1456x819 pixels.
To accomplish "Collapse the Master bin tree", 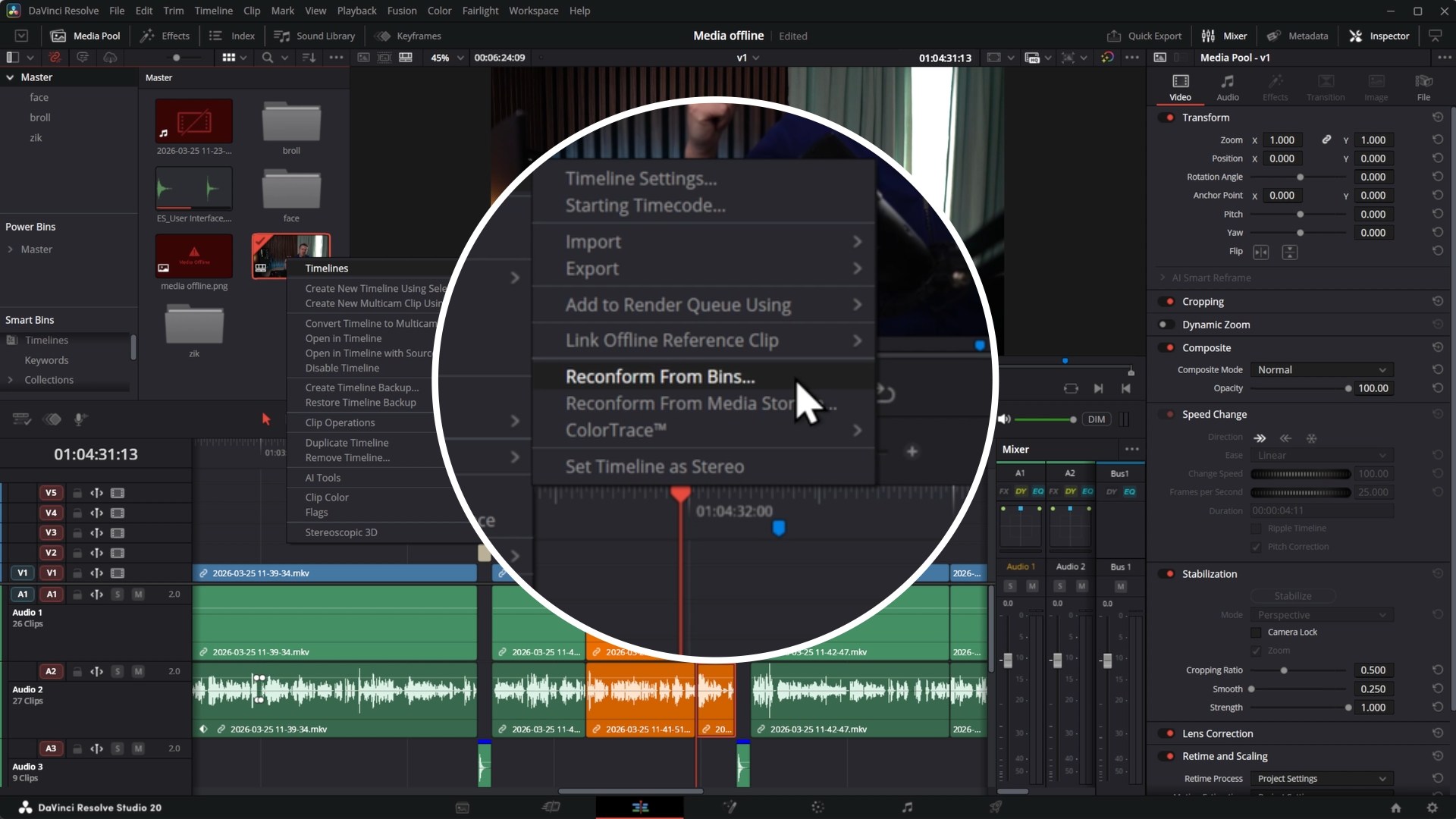I will coord(11,77).
